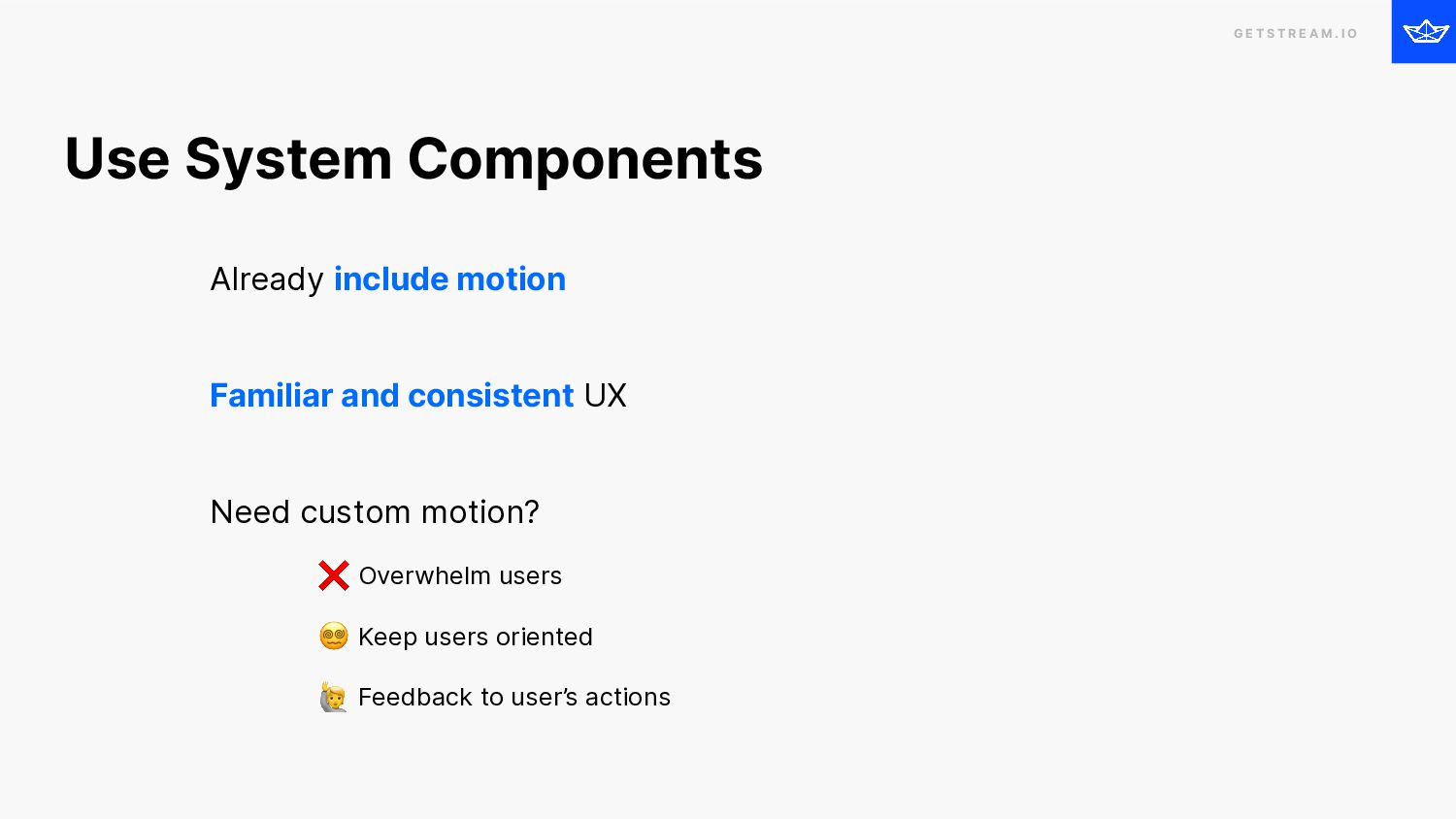Click the 'UX' text after consistent
The height and width of the screenshot is (819, 1456).
(606, 396)
